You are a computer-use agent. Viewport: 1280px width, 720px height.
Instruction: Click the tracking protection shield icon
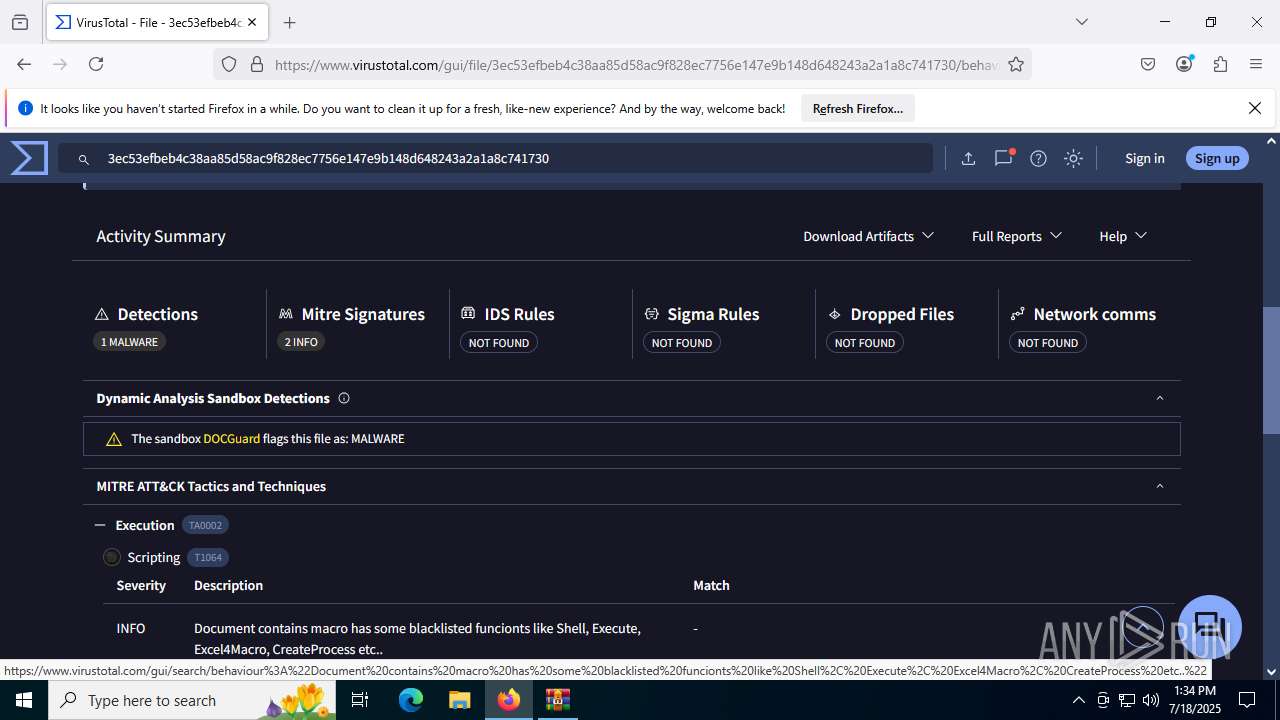[229, 64]
